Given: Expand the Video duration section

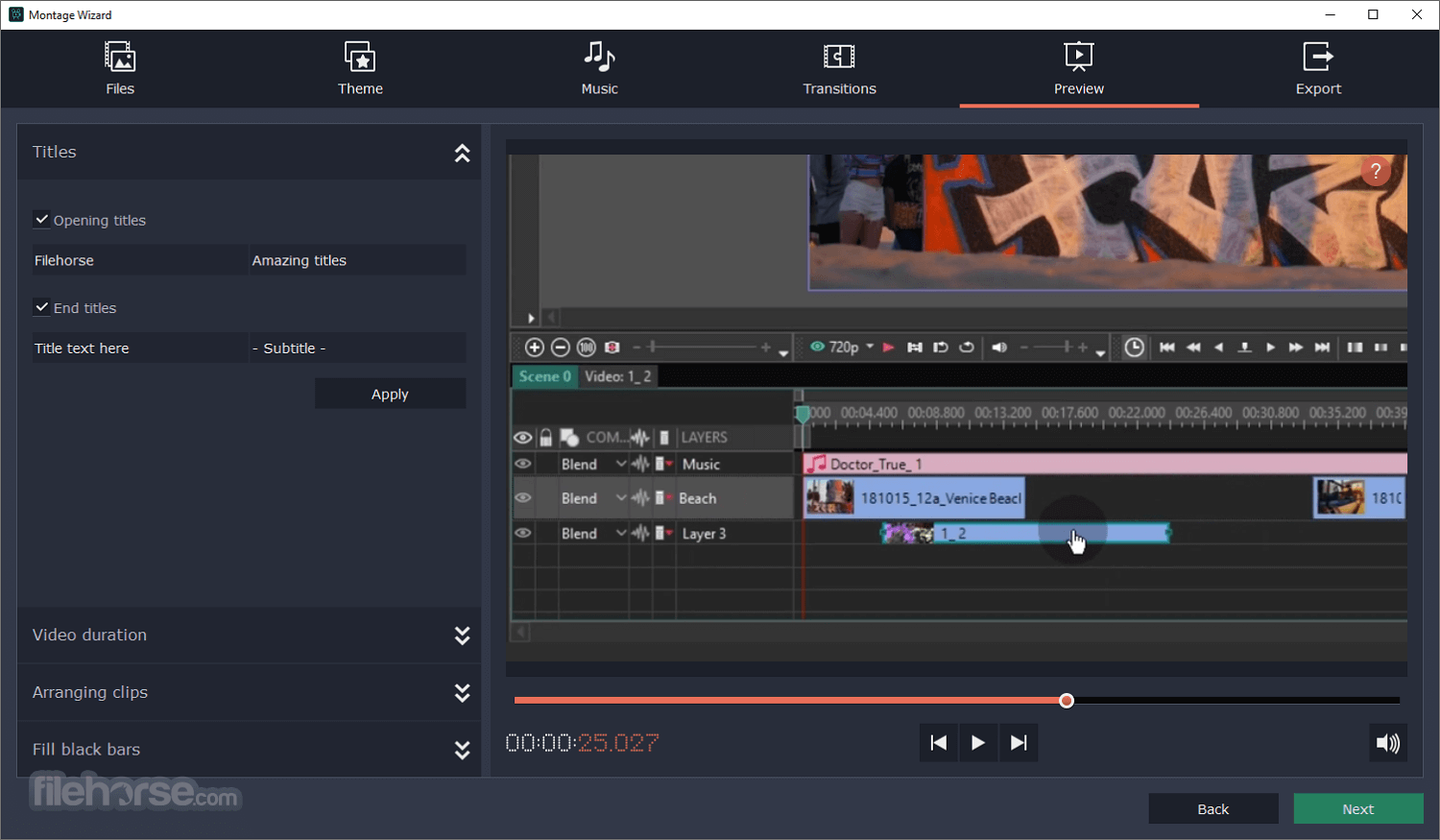Looking at the screenshot, I should (462, 636).
